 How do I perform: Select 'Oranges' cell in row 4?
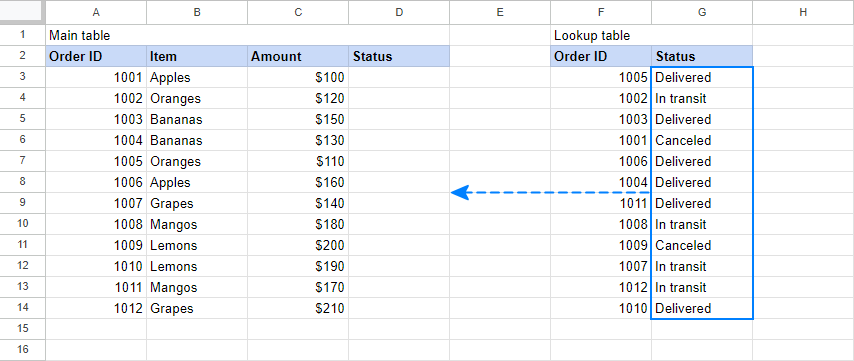click(x=197, y=99)
